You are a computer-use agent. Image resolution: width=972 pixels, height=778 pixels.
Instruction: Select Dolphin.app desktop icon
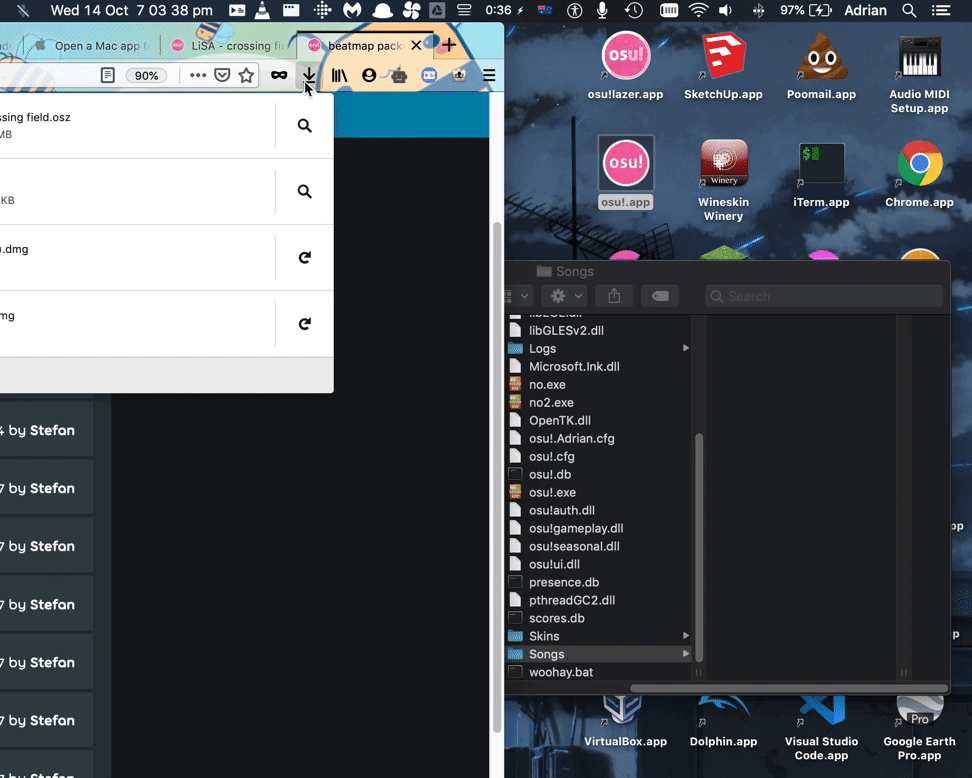pyautogui.click(x=723, y=722)
